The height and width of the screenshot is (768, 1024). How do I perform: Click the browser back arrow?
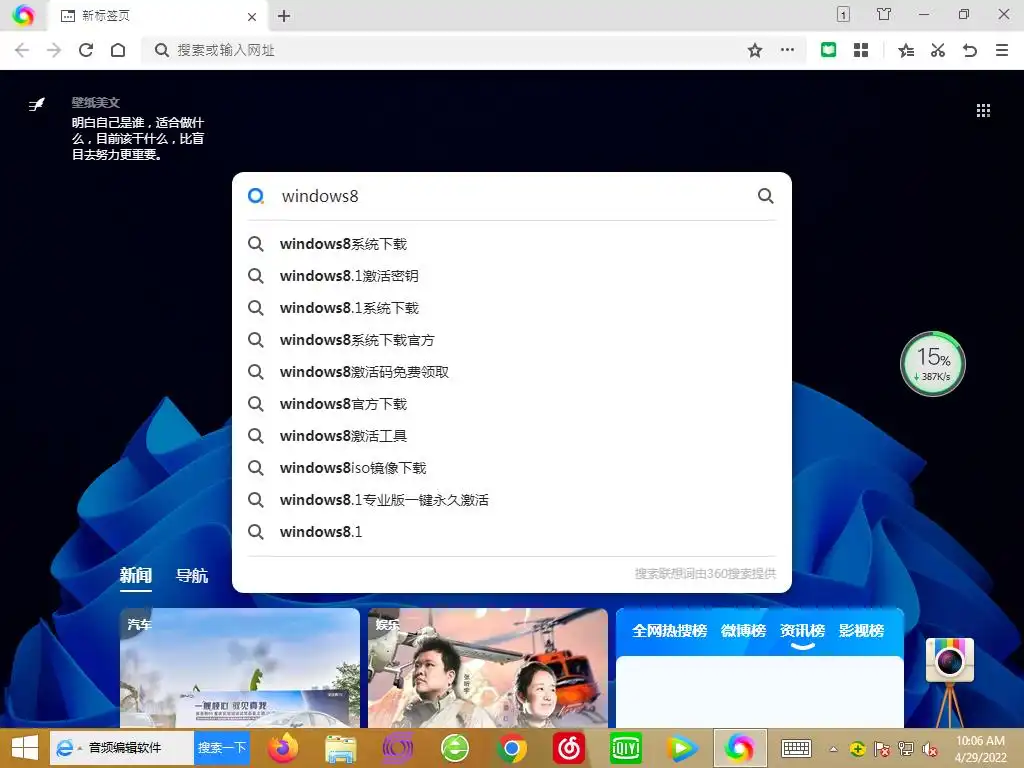(x=22, y=50)
